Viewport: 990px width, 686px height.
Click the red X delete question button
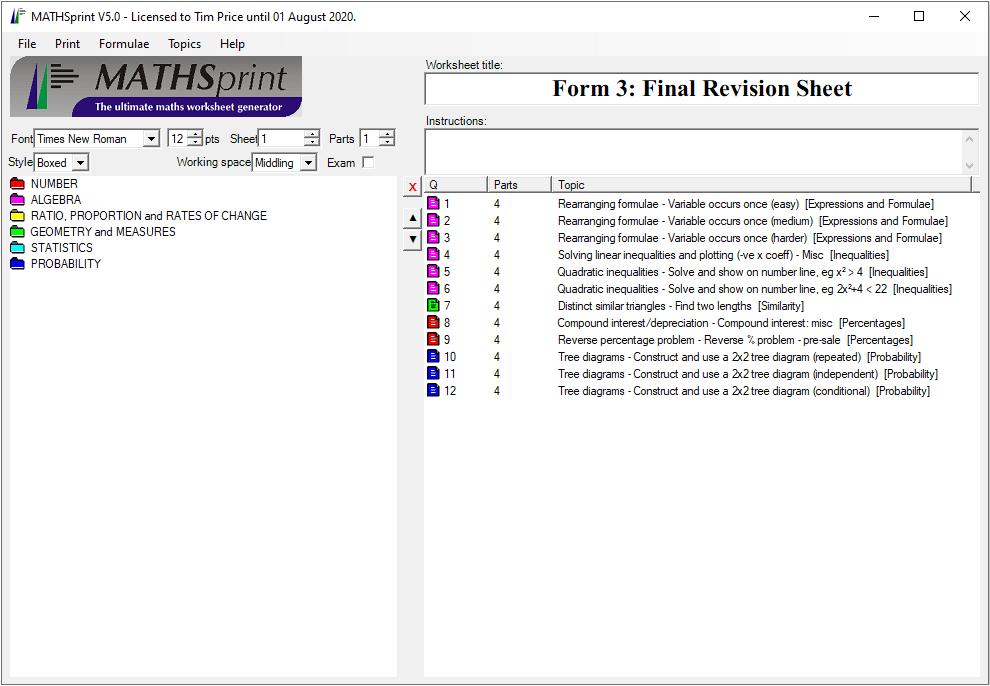(x=412, y=187)
